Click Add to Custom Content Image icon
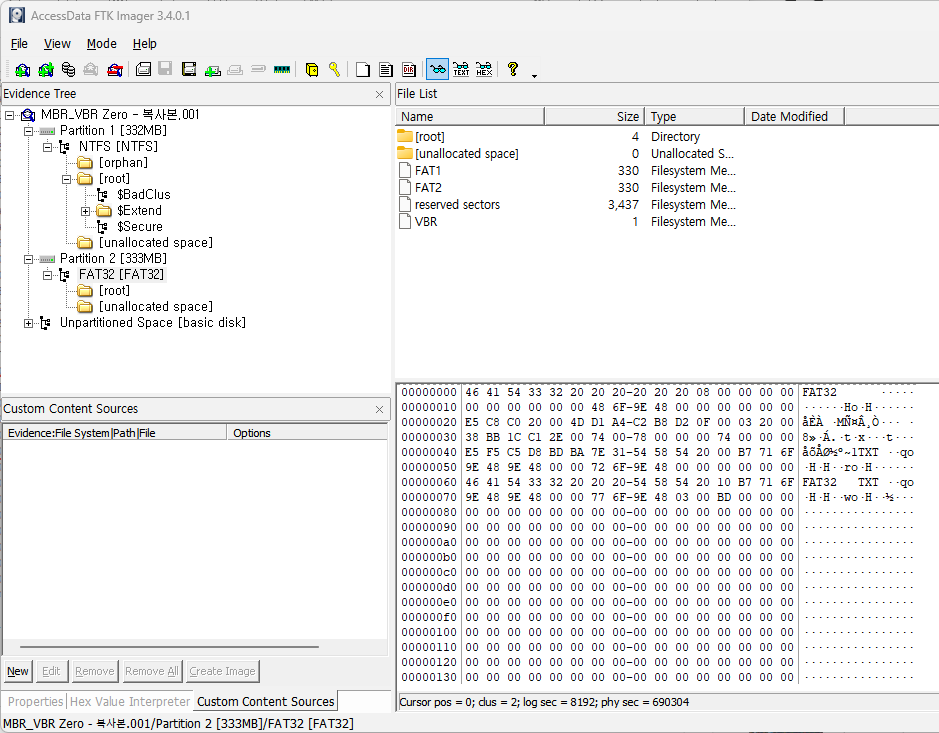 click(212, 69)
